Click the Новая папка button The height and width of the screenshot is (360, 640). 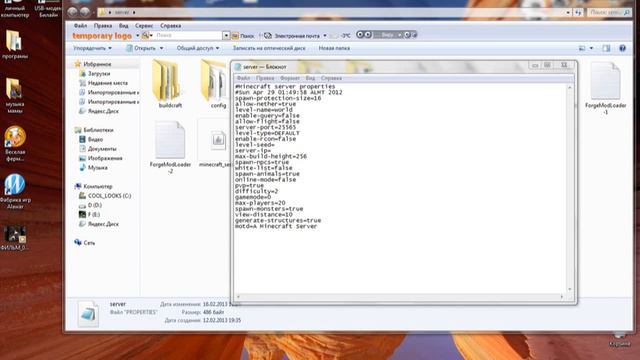tap(334, 48)
